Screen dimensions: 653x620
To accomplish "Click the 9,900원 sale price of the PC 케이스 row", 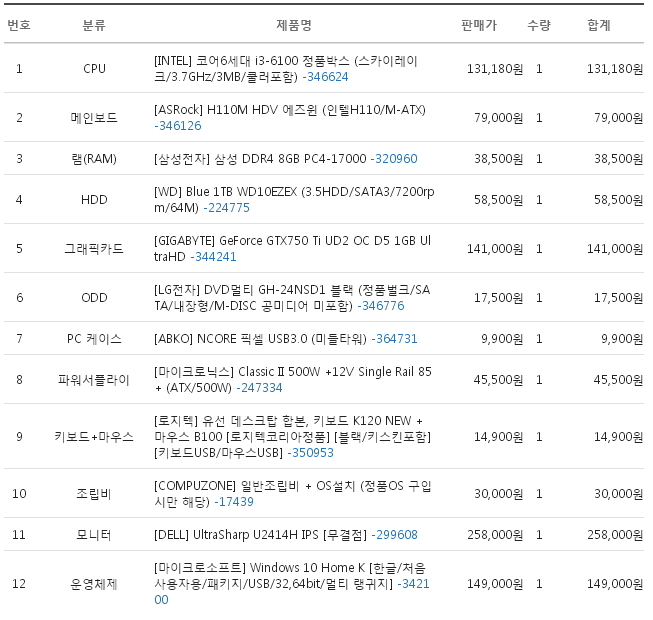I will pos(502,339).
